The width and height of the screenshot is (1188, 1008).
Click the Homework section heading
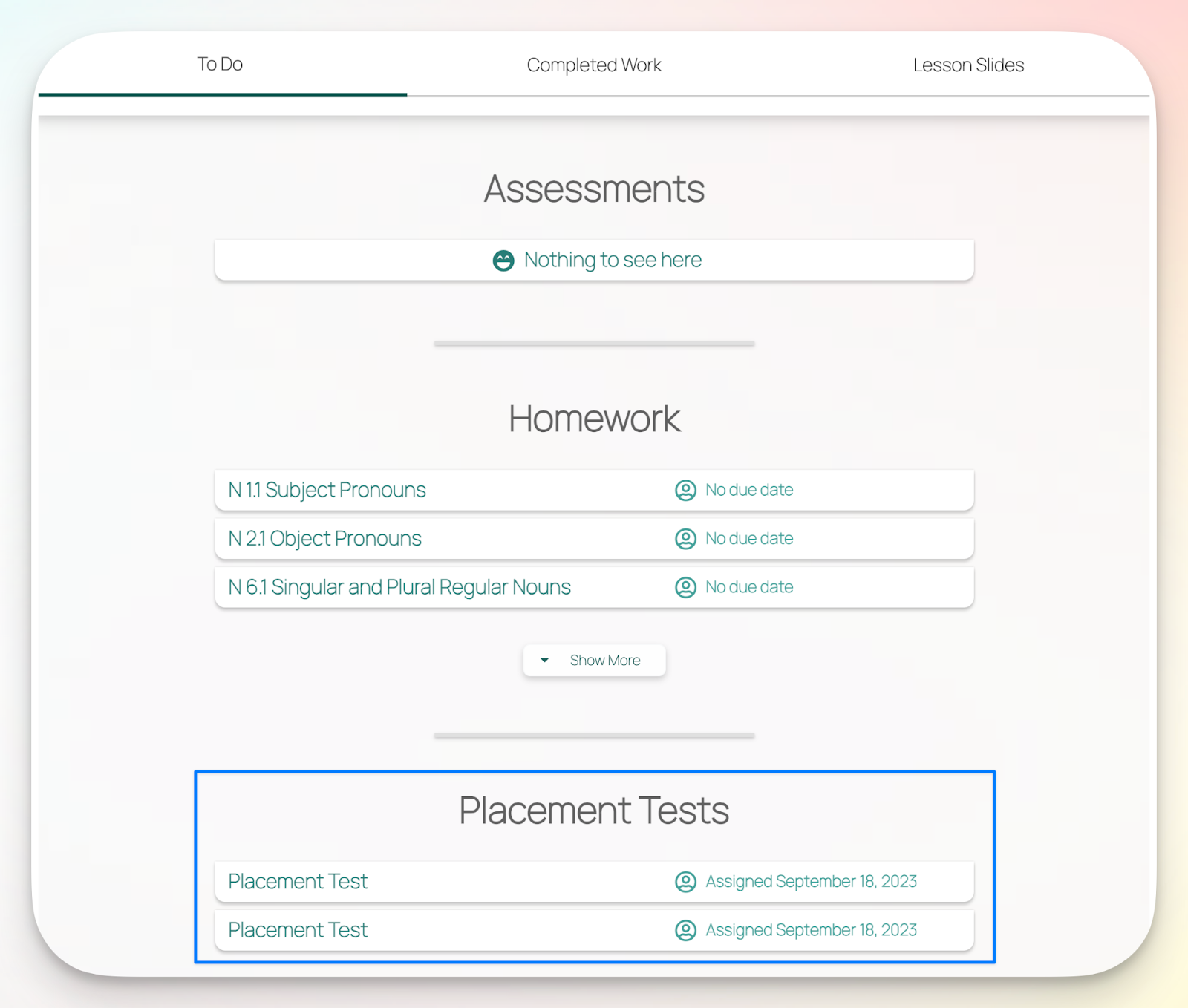point(594,419)
